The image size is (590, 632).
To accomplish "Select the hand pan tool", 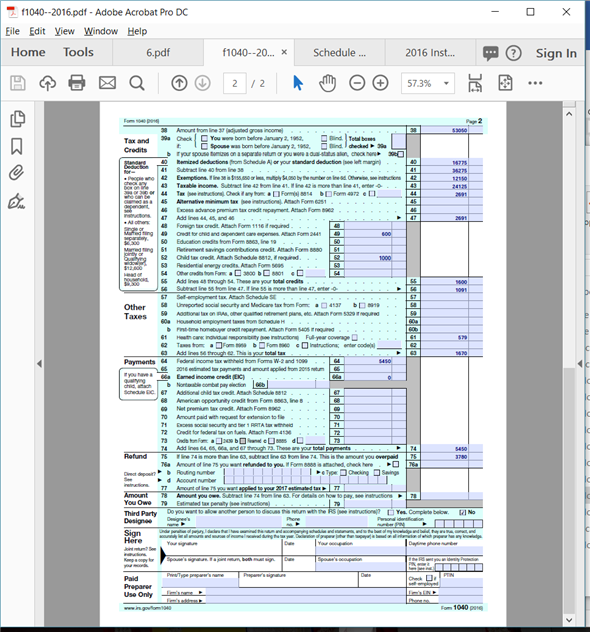I will pyautogui.click(x=327, y=83).
